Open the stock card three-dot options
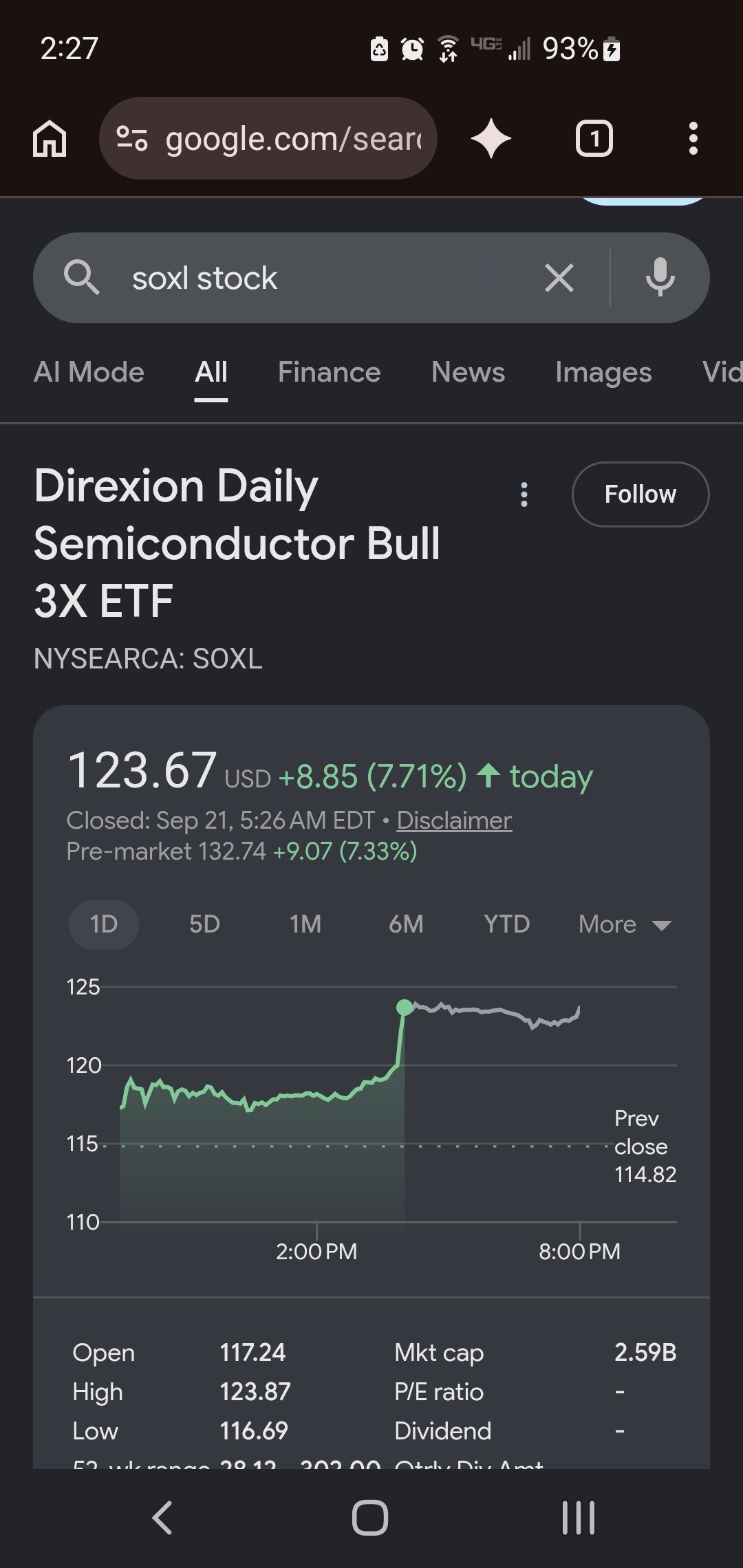The height and width of the screenshot is (1568, 743). [524, 494]
